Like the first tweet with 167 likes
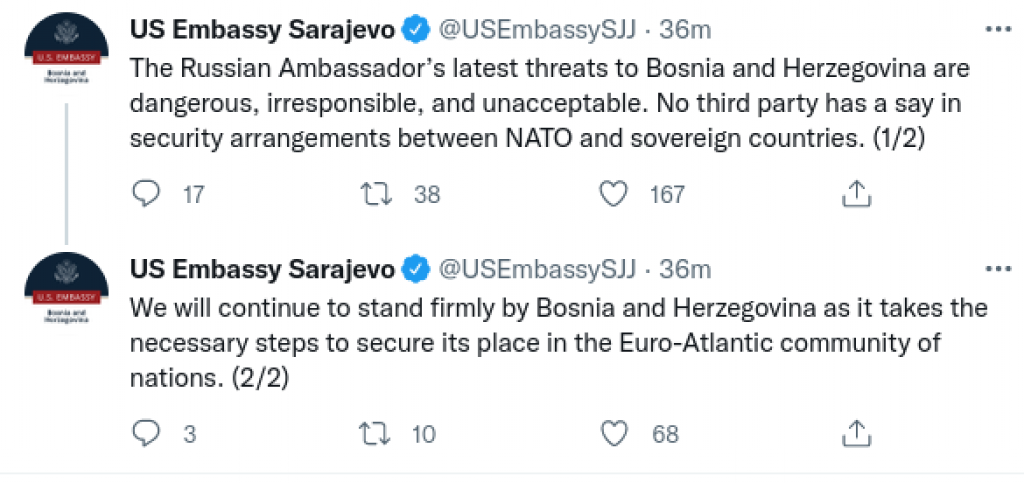The image size is (1024, 483). 613,194
